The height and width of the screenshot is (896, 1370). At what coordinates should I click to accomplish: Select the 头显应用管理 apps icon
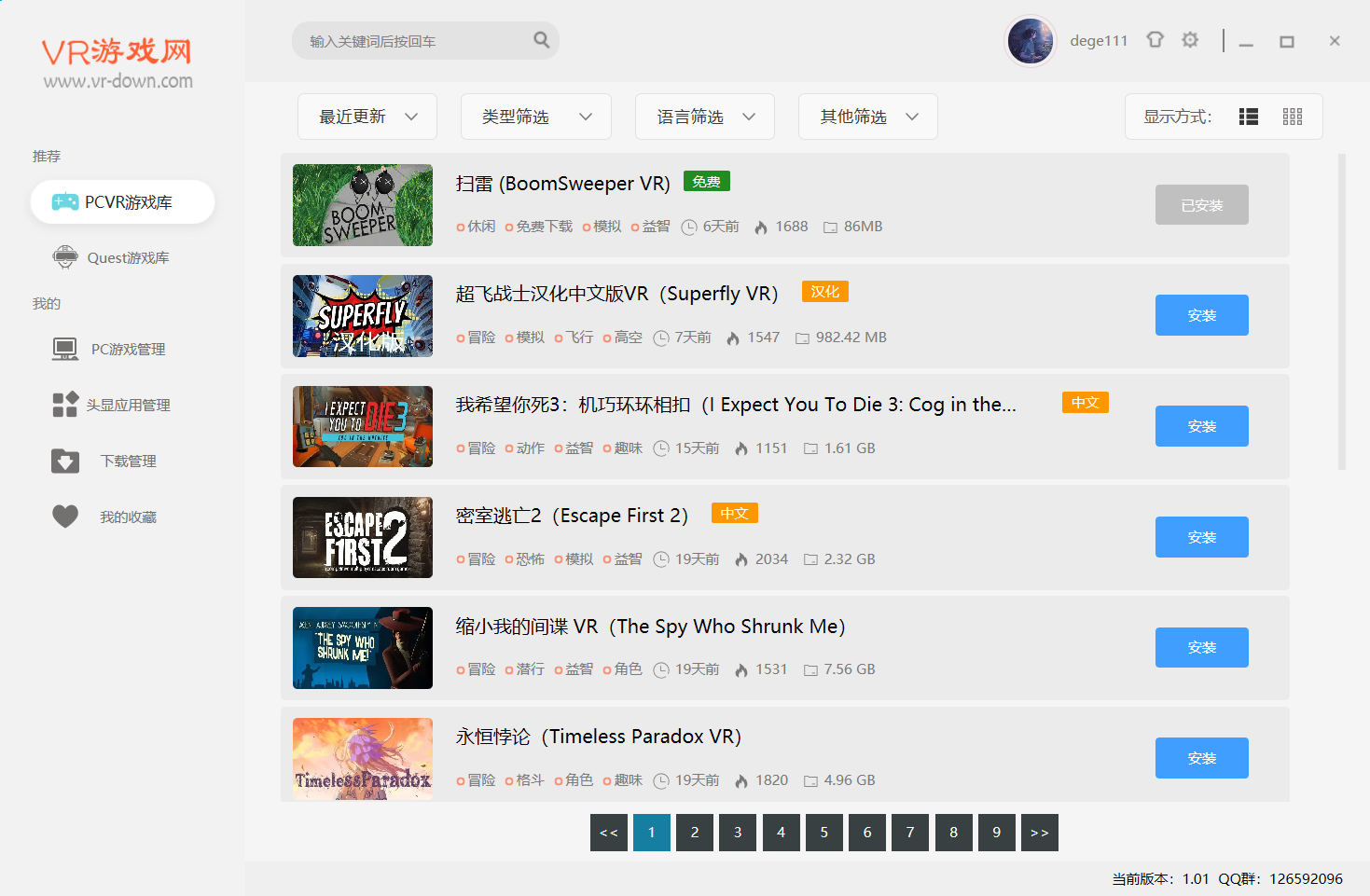pyautogui.click(x=65, y=405)
